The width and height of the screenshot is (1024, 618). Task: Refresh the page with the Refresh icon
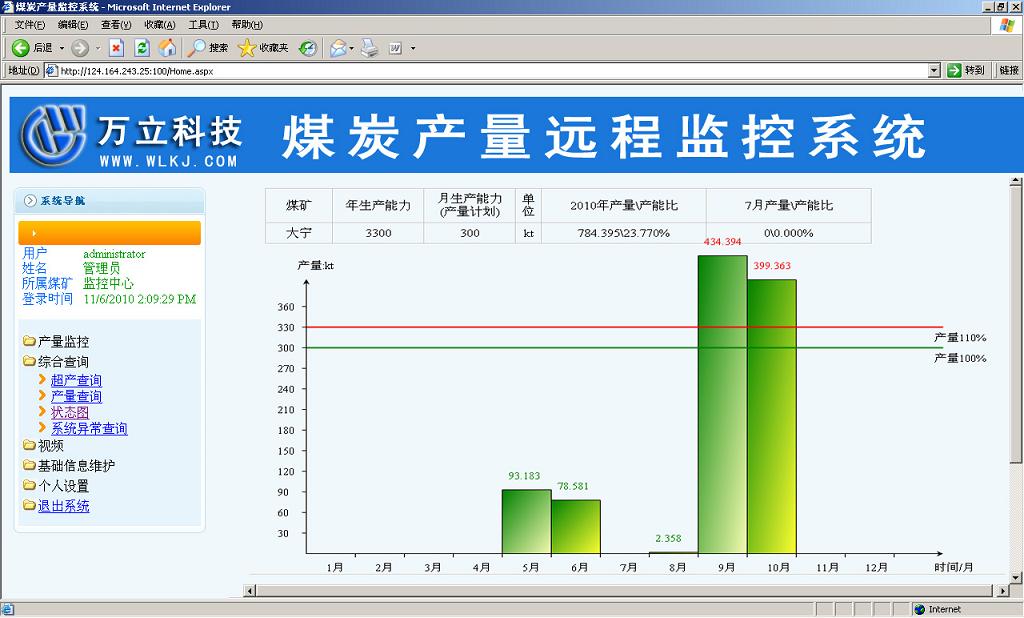pyautogui.click(x=142, y=47)
